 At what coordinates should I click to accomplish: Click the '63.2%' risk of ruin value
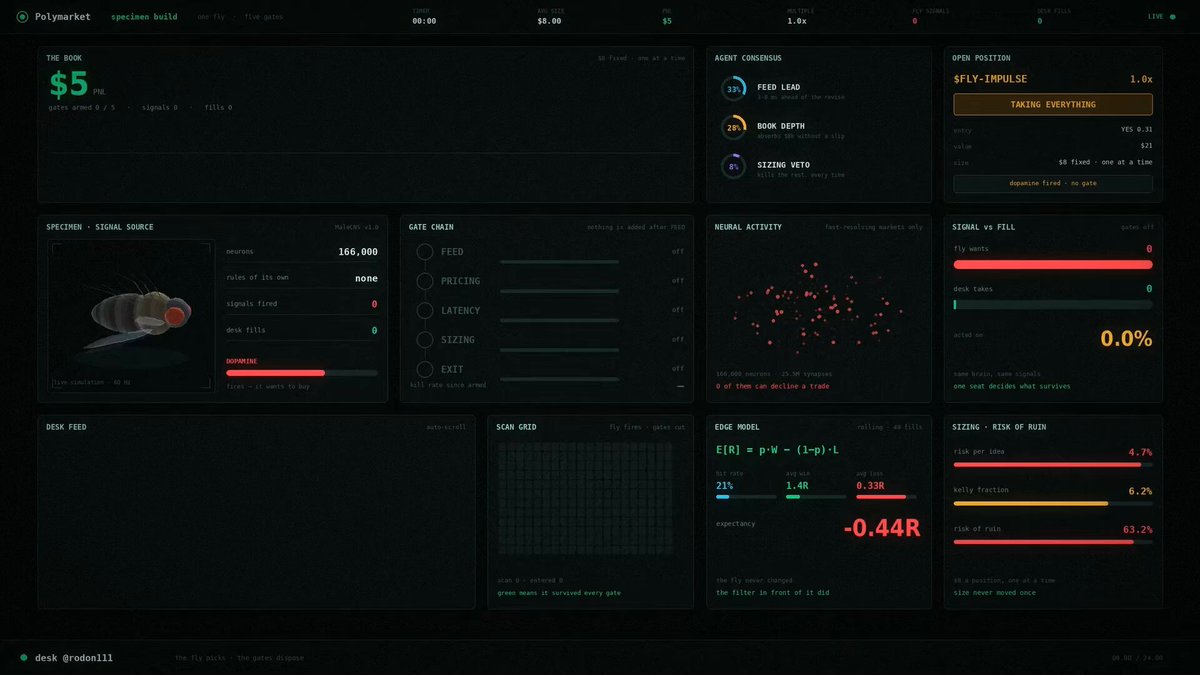point(1139,529)
